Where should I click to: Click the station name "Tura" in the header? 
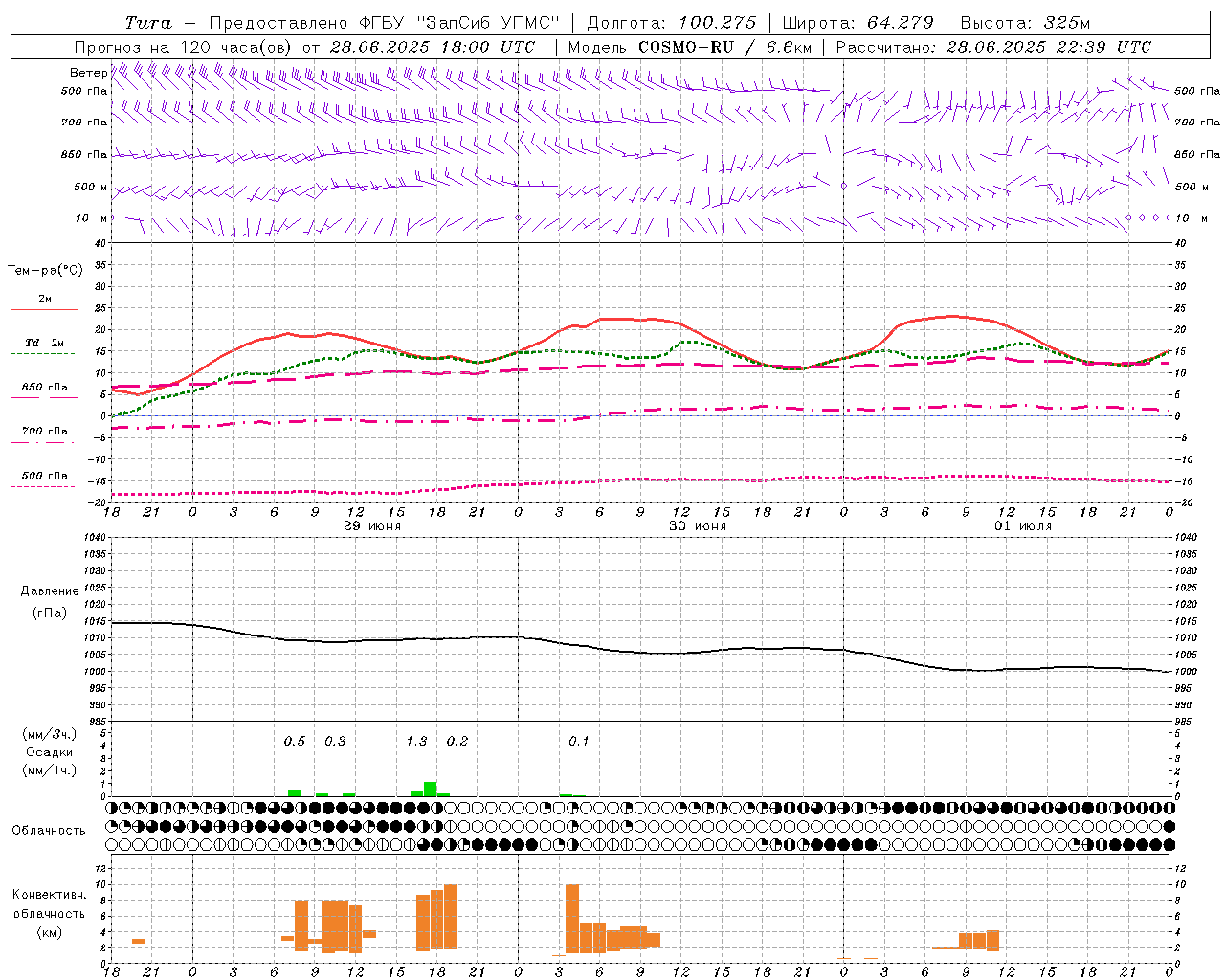click(x=148, y=23)
